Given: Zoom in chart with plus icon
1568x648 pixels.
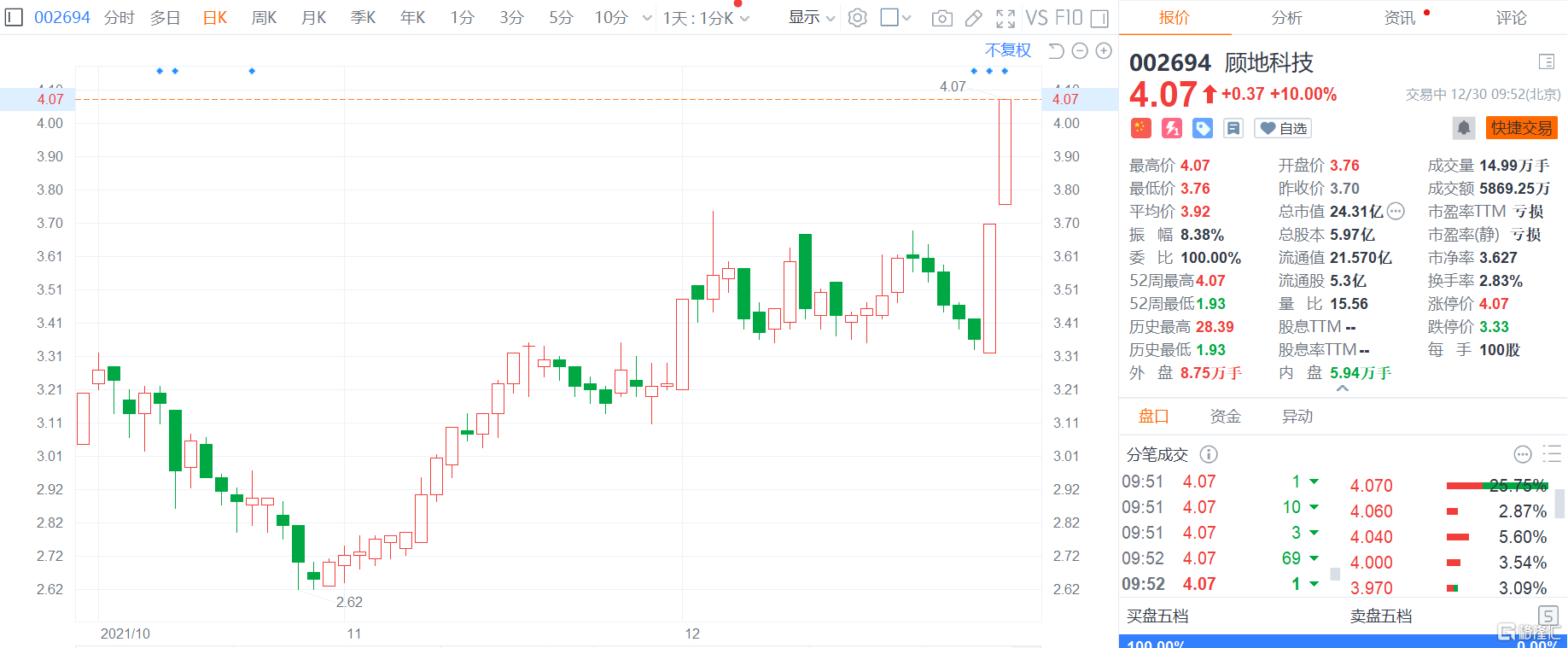Looking at the screenshot, I should click(x=1104, y=51).
